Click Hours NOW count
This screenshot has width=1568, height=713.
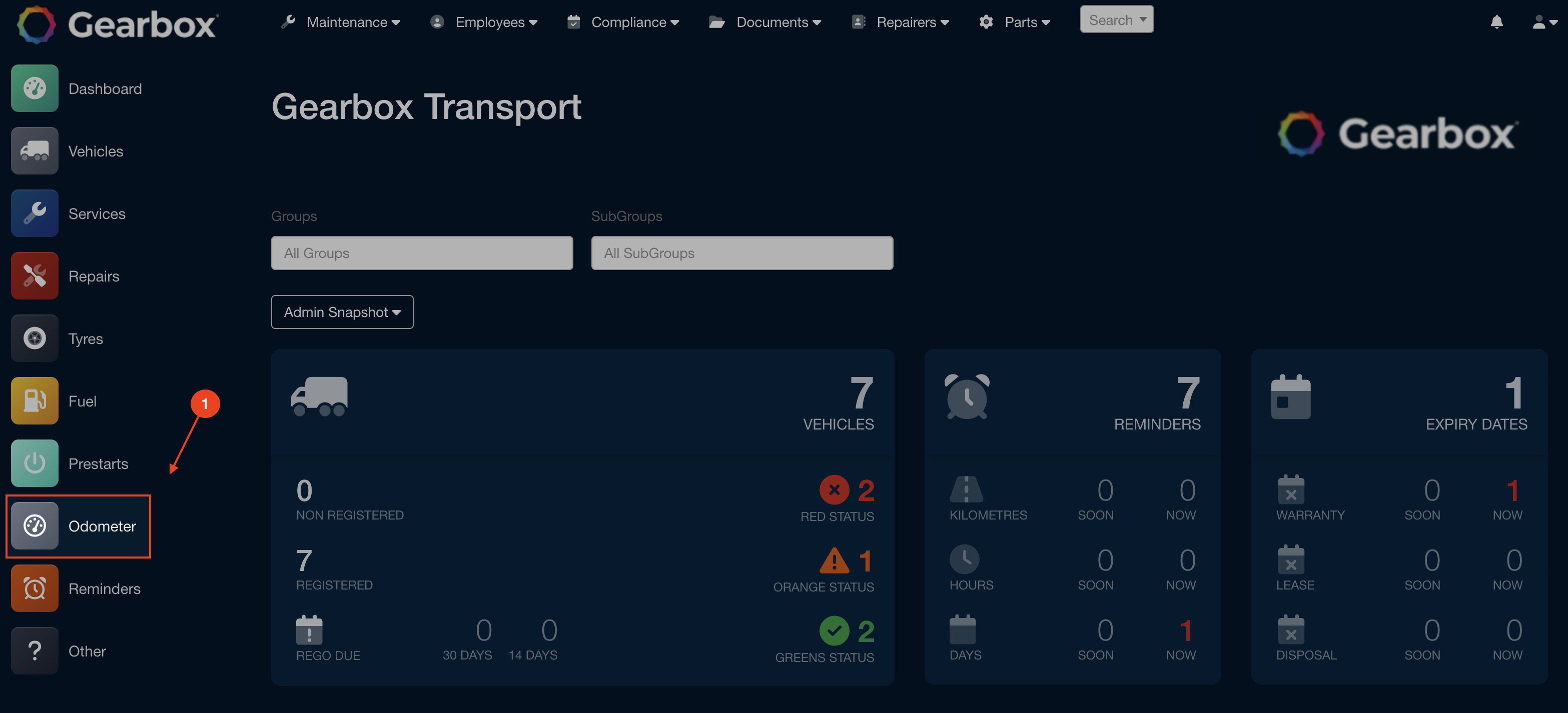1187,560
